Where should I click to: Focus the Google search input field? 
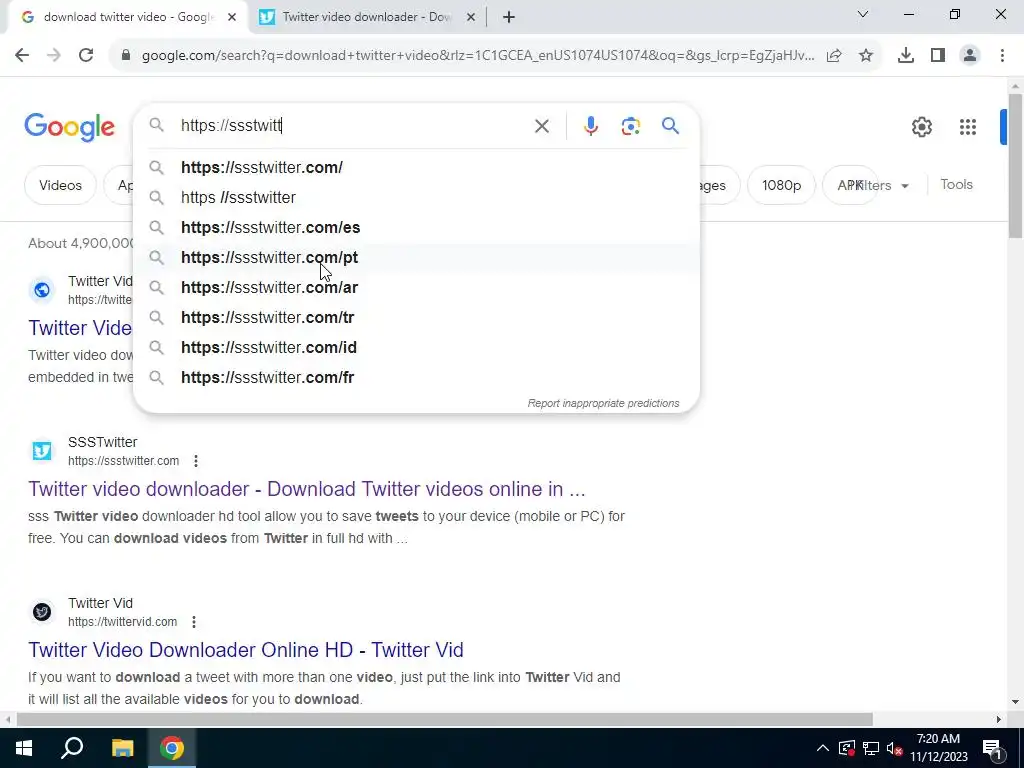click(x=353, y=125)
